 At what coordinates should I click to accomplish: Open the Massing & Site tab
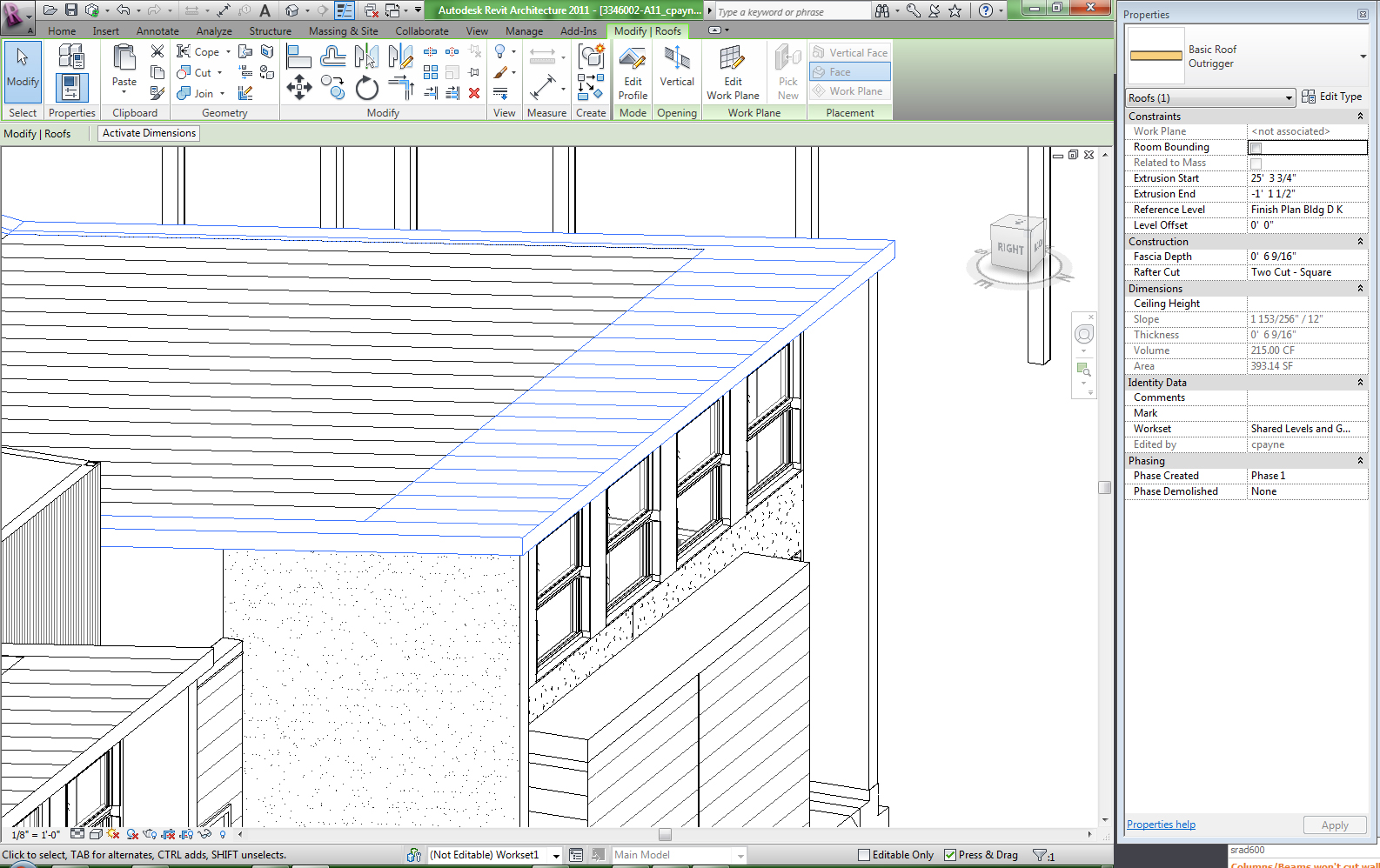tap(343, 31)
